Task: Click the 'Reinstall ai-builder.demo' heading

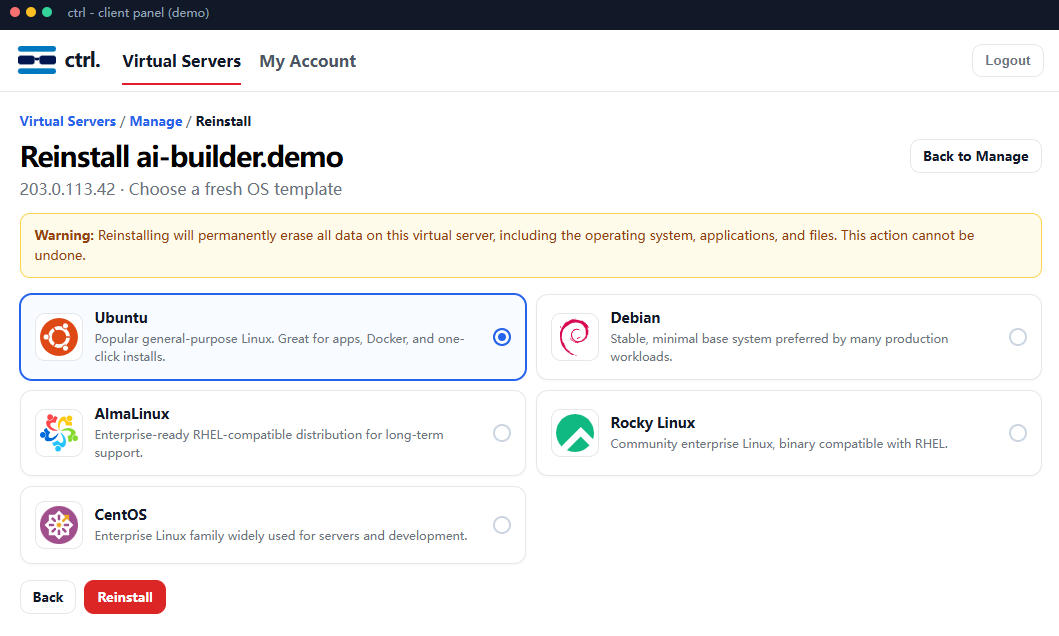Action: tap(182, 157)
